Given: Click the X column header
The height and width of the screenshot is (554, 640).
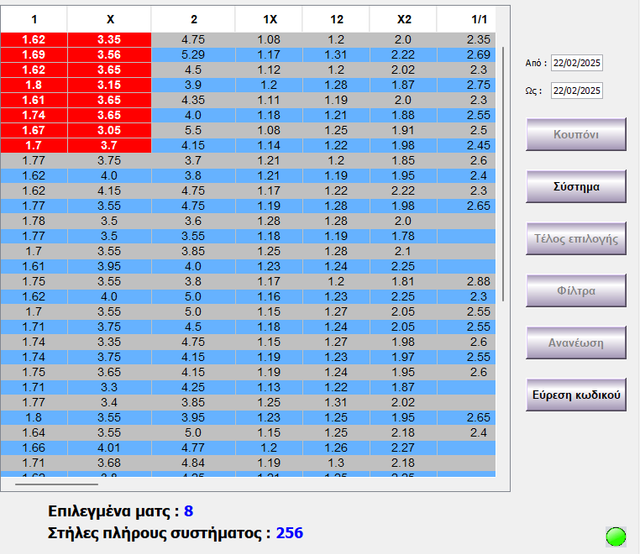Looking at the screenshot, I should point(109,19).
